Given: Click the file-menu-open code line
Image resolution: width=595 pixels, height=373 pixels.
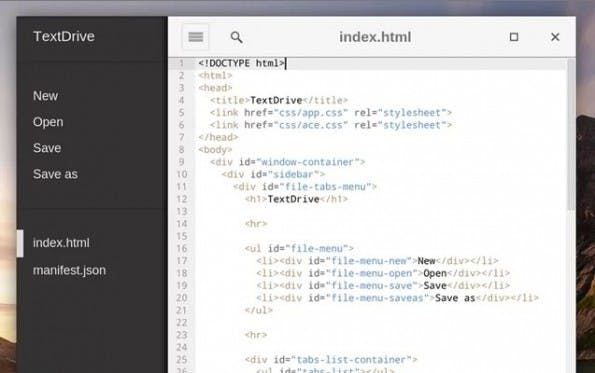Looking at the screenshot, I should pos(383,273).
